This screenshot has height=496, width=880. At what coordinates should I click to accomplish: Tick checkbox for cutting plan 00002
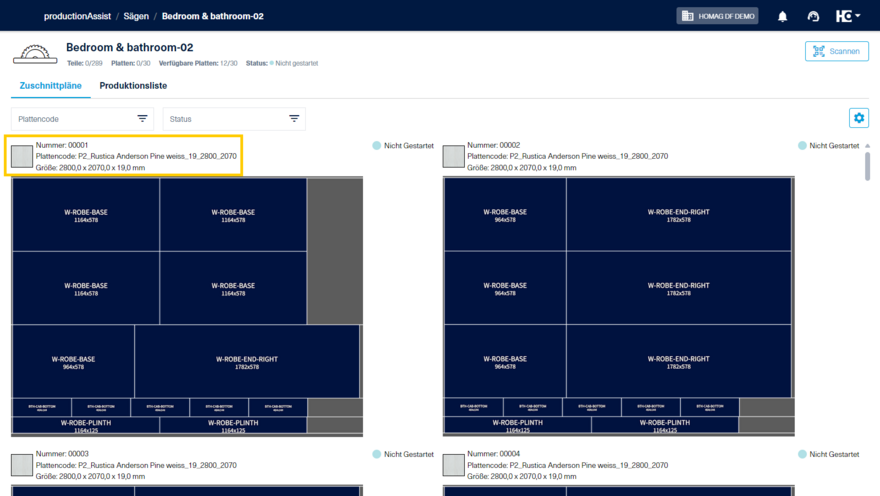click(453, 157)
